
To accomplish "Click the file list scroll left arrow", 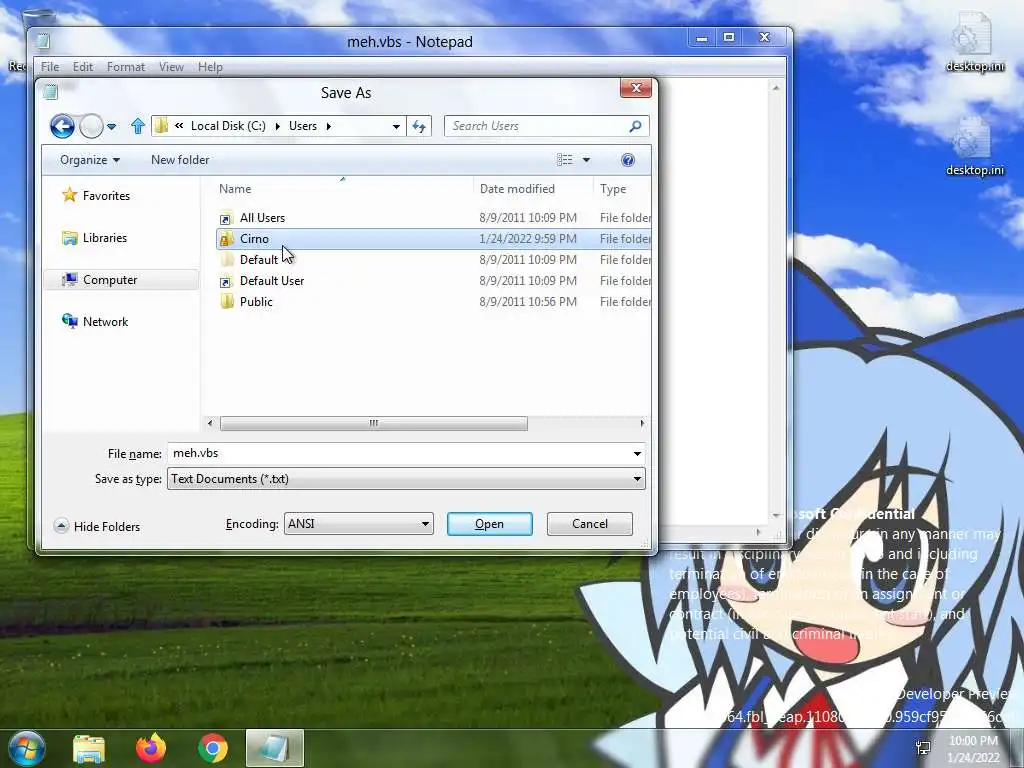I will click(210, 423).
